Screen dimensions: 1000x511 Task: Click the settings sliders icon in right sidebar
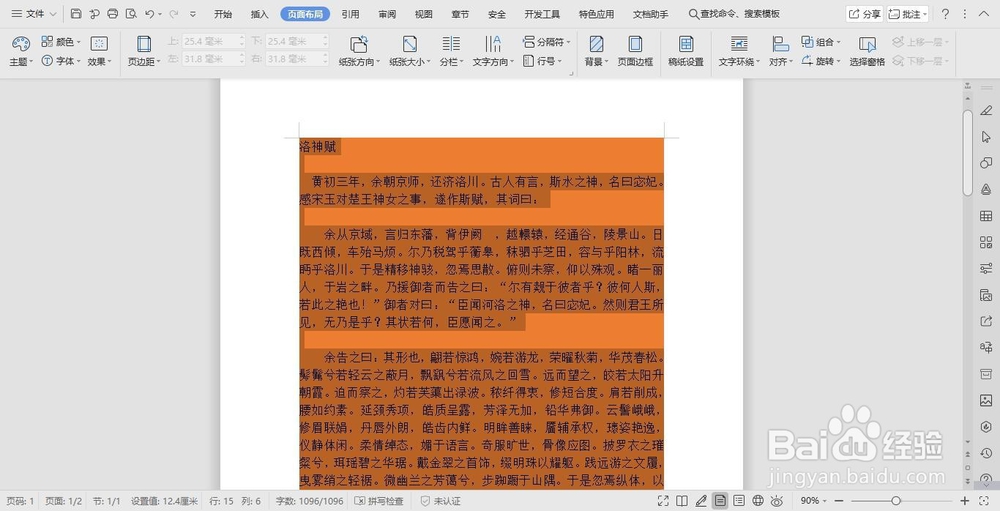click(x=986, y=268)
